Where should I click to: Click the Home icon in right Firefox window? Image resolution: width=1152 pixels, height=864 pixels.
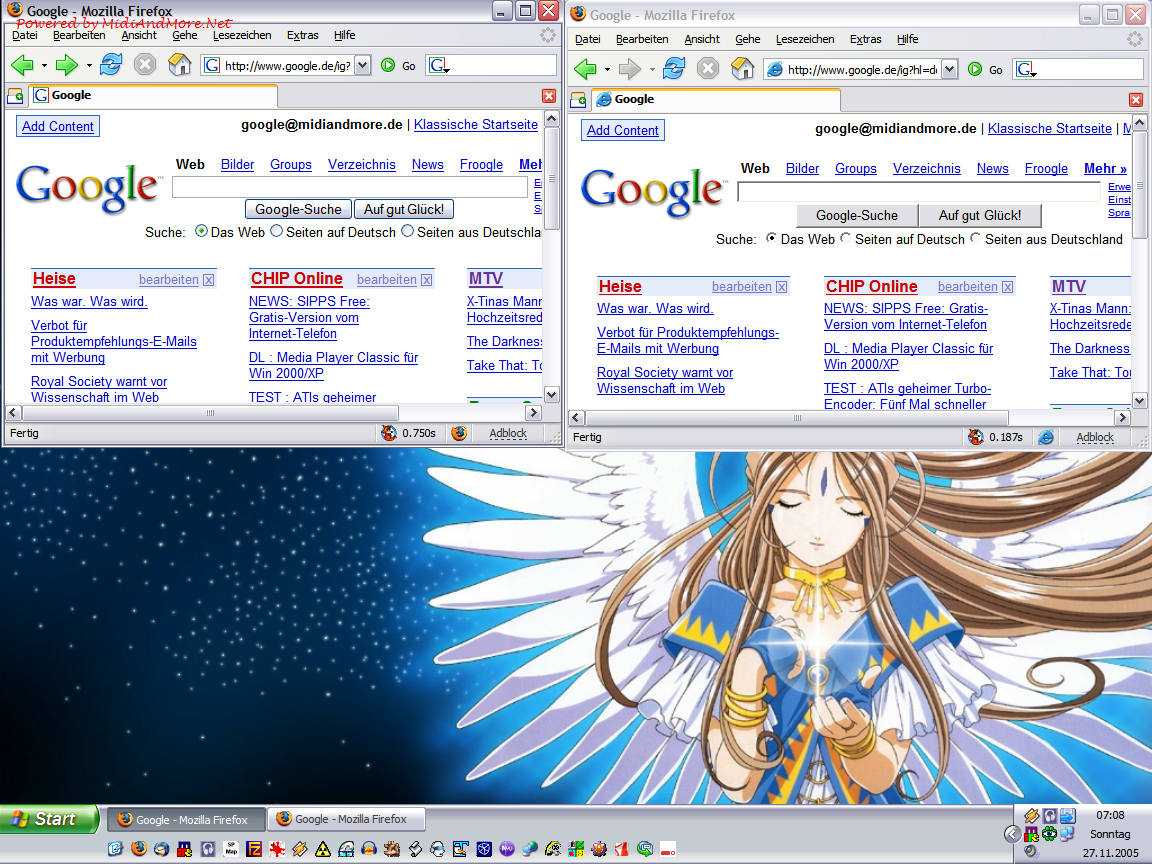click(x=742, y=69)
